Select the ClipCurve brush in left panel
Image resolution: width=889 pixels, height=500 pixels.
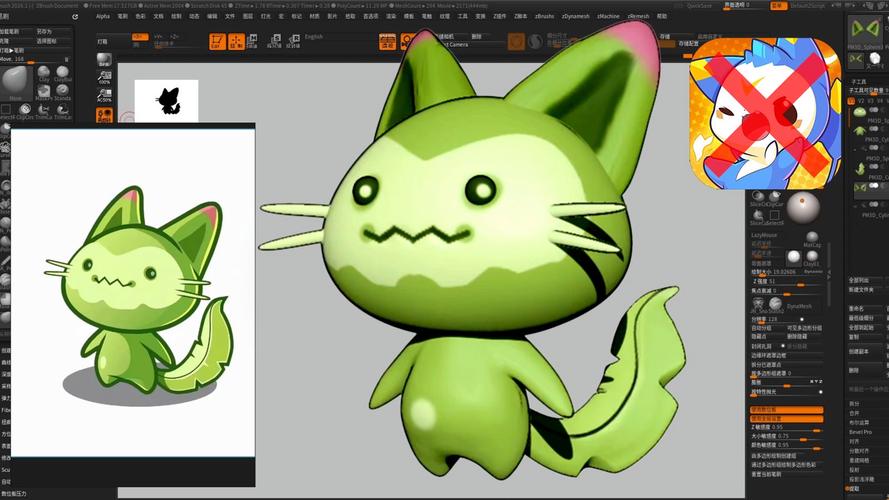[25, 111]
